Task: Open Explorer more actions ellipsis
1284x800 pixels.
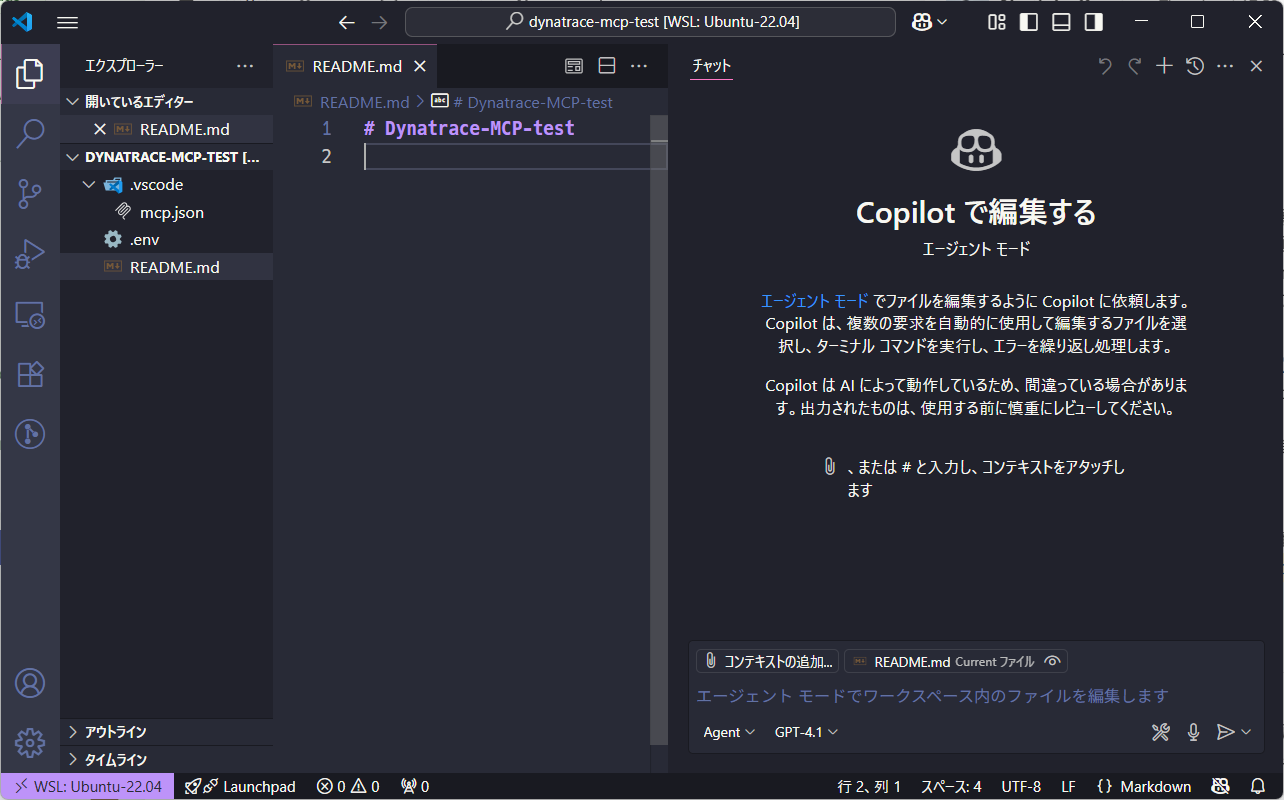Action: [x=245, y=66]
